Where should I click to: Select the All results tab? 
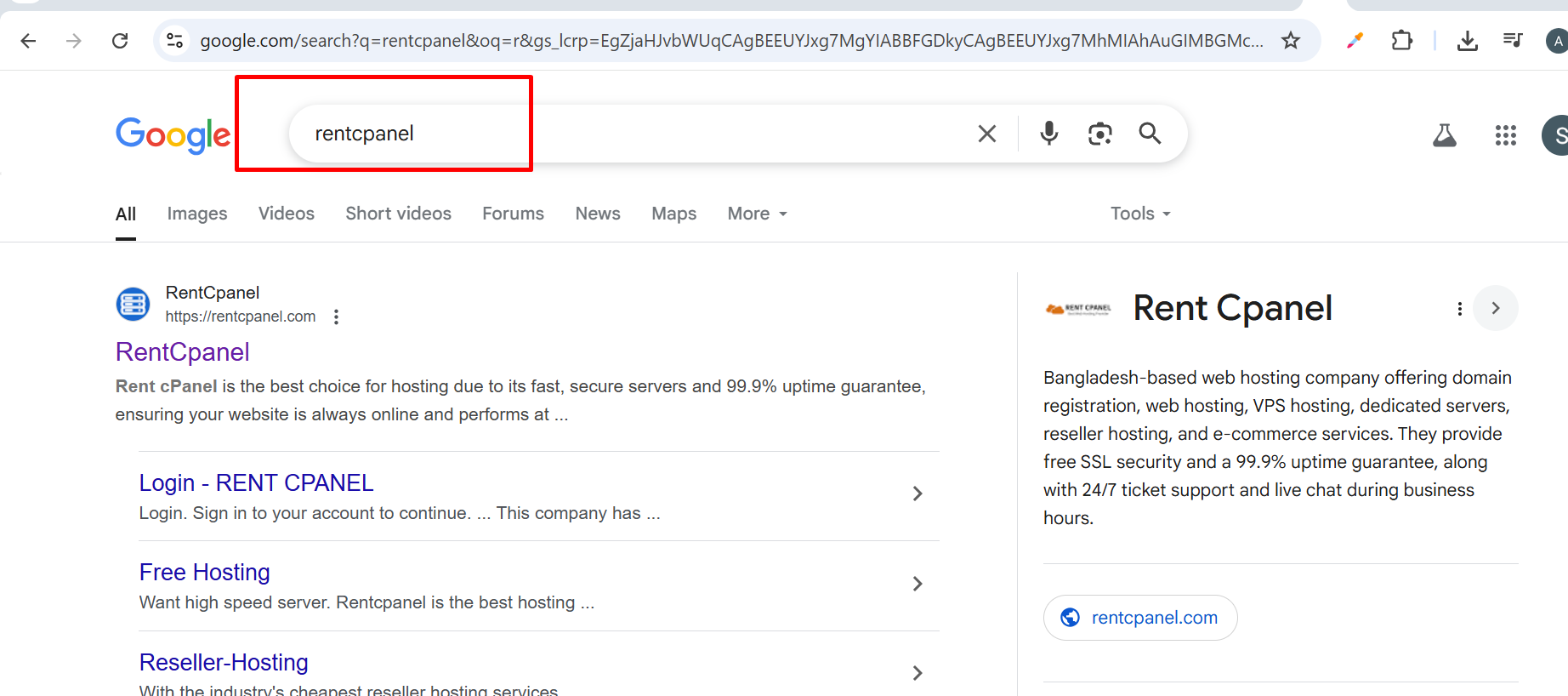click(x=126, y=214)
